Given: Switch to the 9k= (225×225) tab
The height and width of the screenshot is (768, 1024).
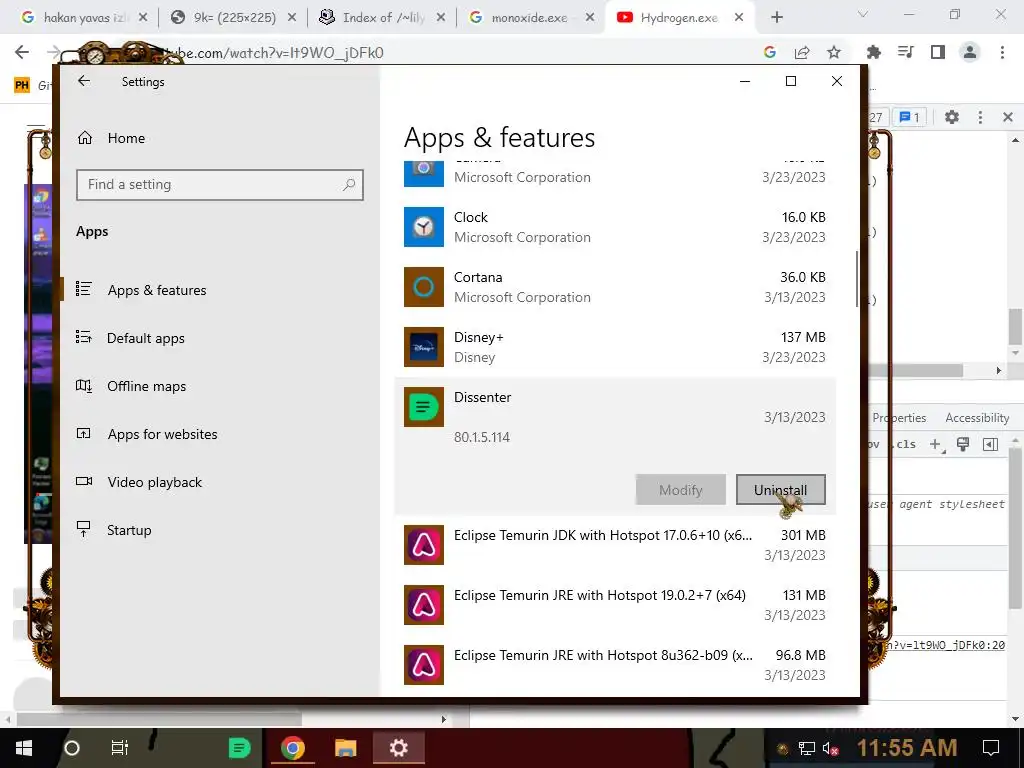Looking at the screenshot, I should 233,18.
